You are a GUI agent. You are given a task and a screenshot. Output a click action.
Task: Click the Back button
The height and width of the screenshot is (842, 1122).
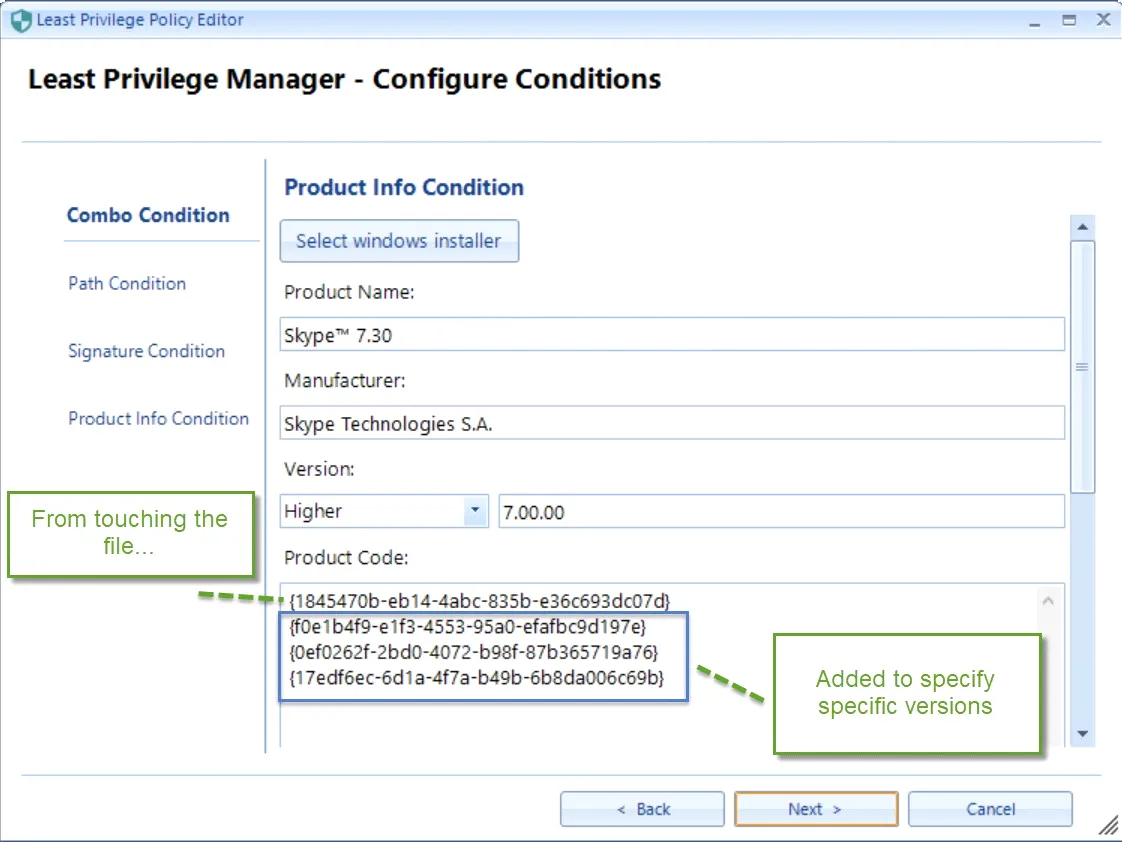(x=641, y=809)
